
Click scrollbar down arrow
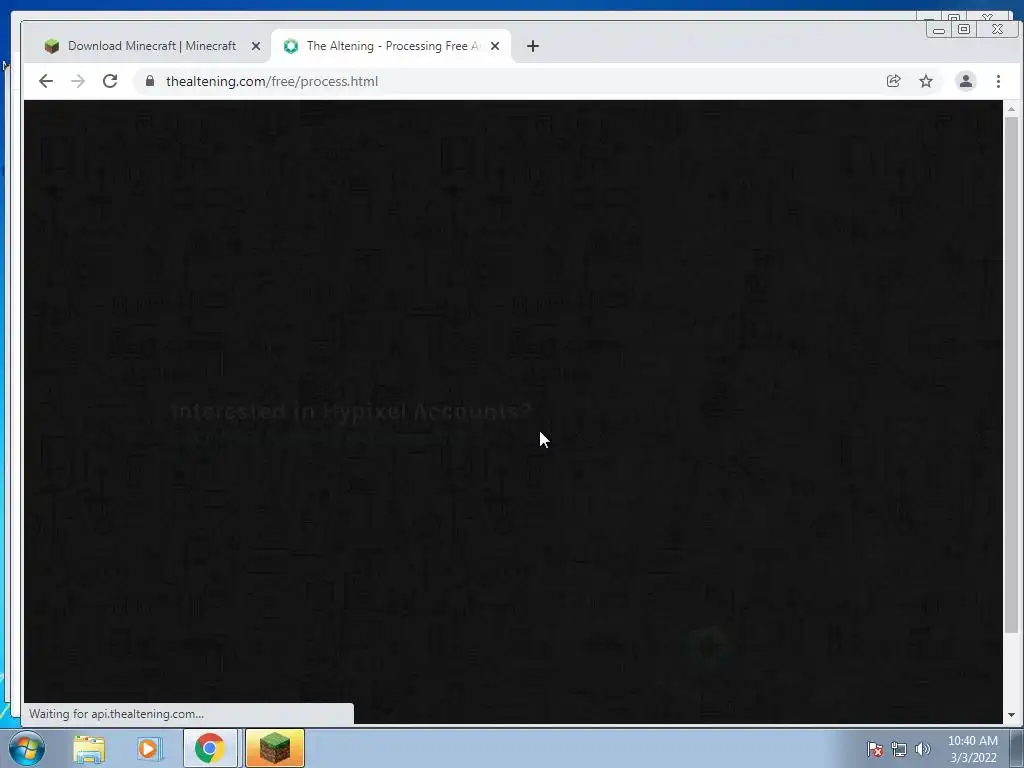point(1011,715)
